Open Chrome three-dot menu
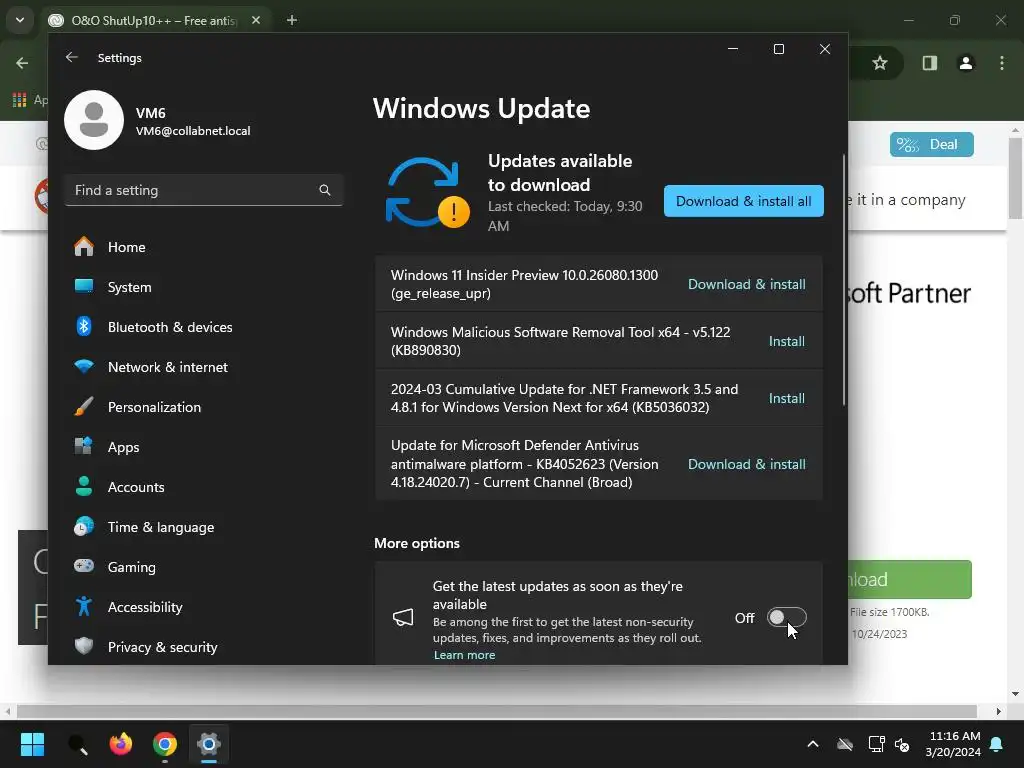1024x768 pixels. point(1002,63)
